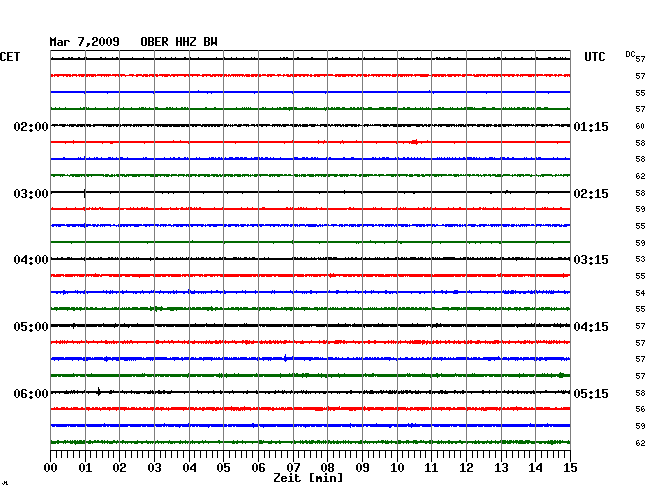Image resolution: width=650 pixels, height=494 pixels.
Task: Select the 05:00 CET time label
Action: click(x=31, y=327)
